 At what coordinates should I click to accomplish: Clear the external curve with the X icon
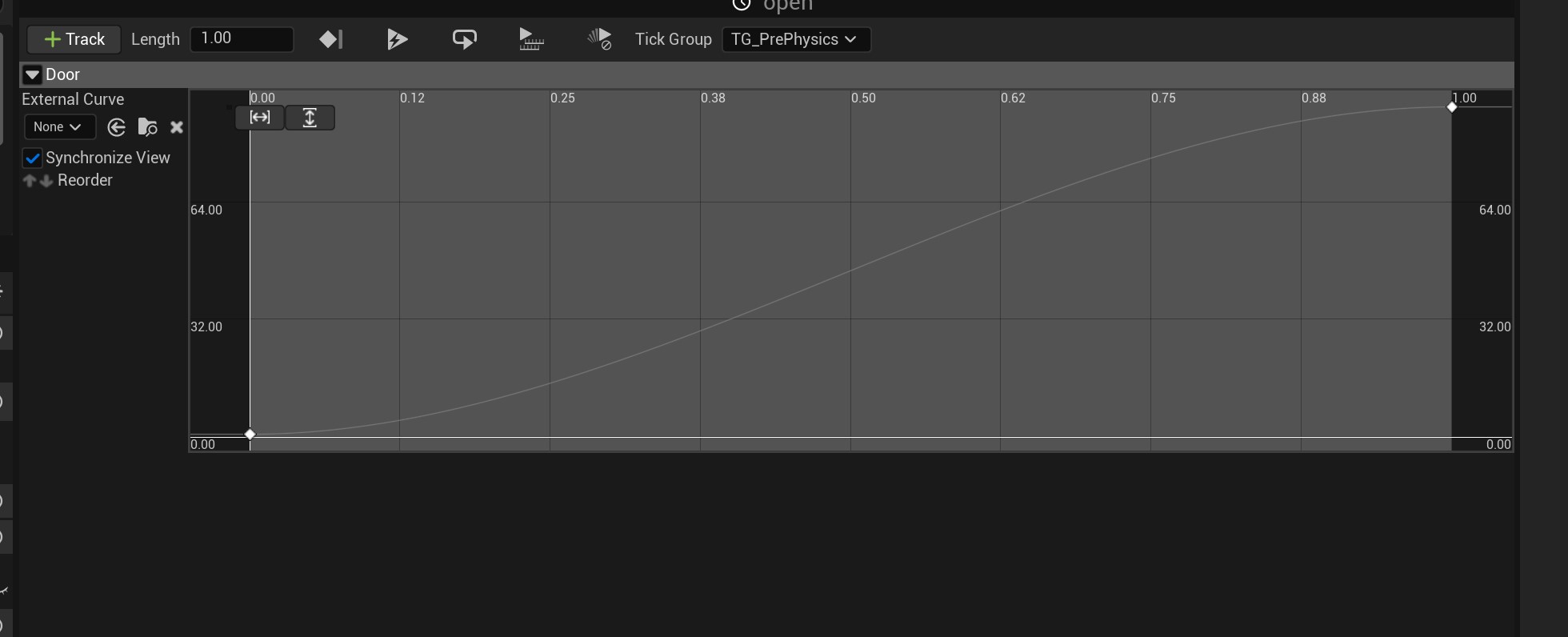[x=177, y=127]
